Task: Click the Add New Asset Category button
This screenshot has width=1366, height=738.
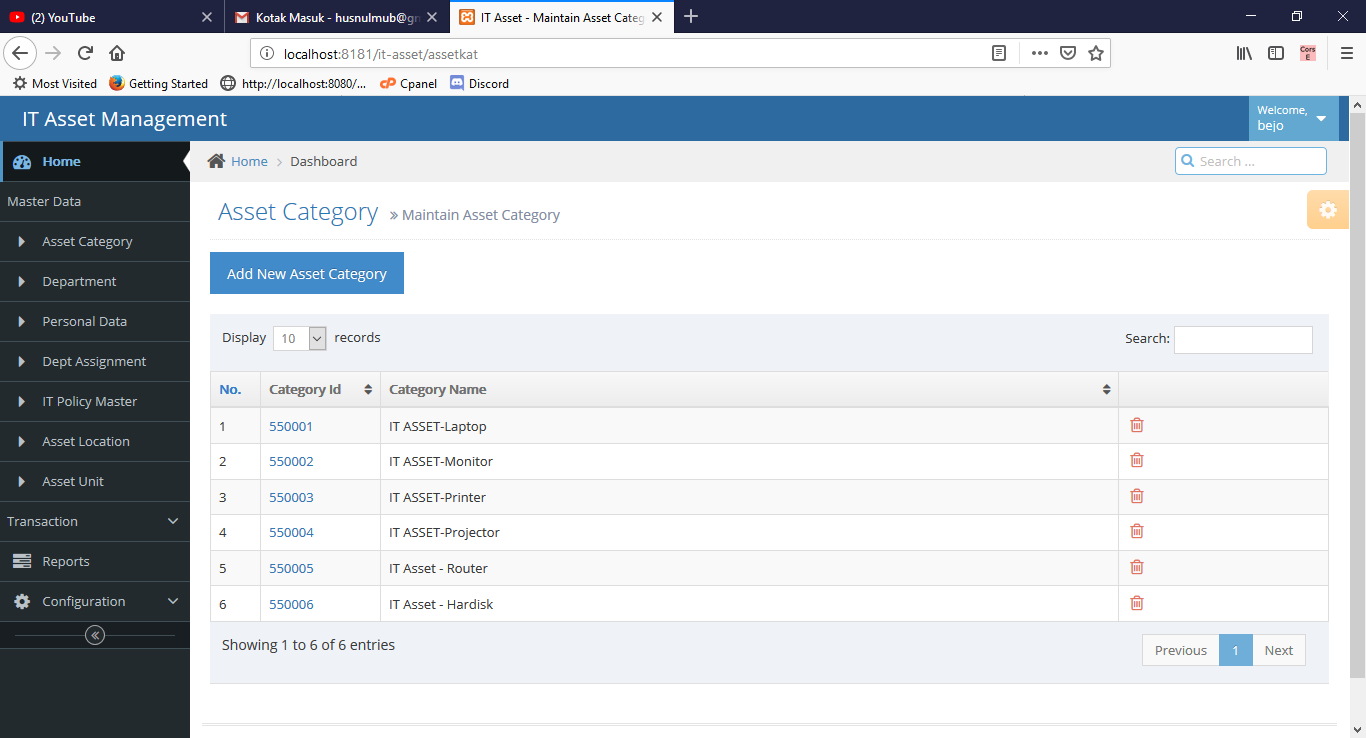Action: click(x=306, y=273)
